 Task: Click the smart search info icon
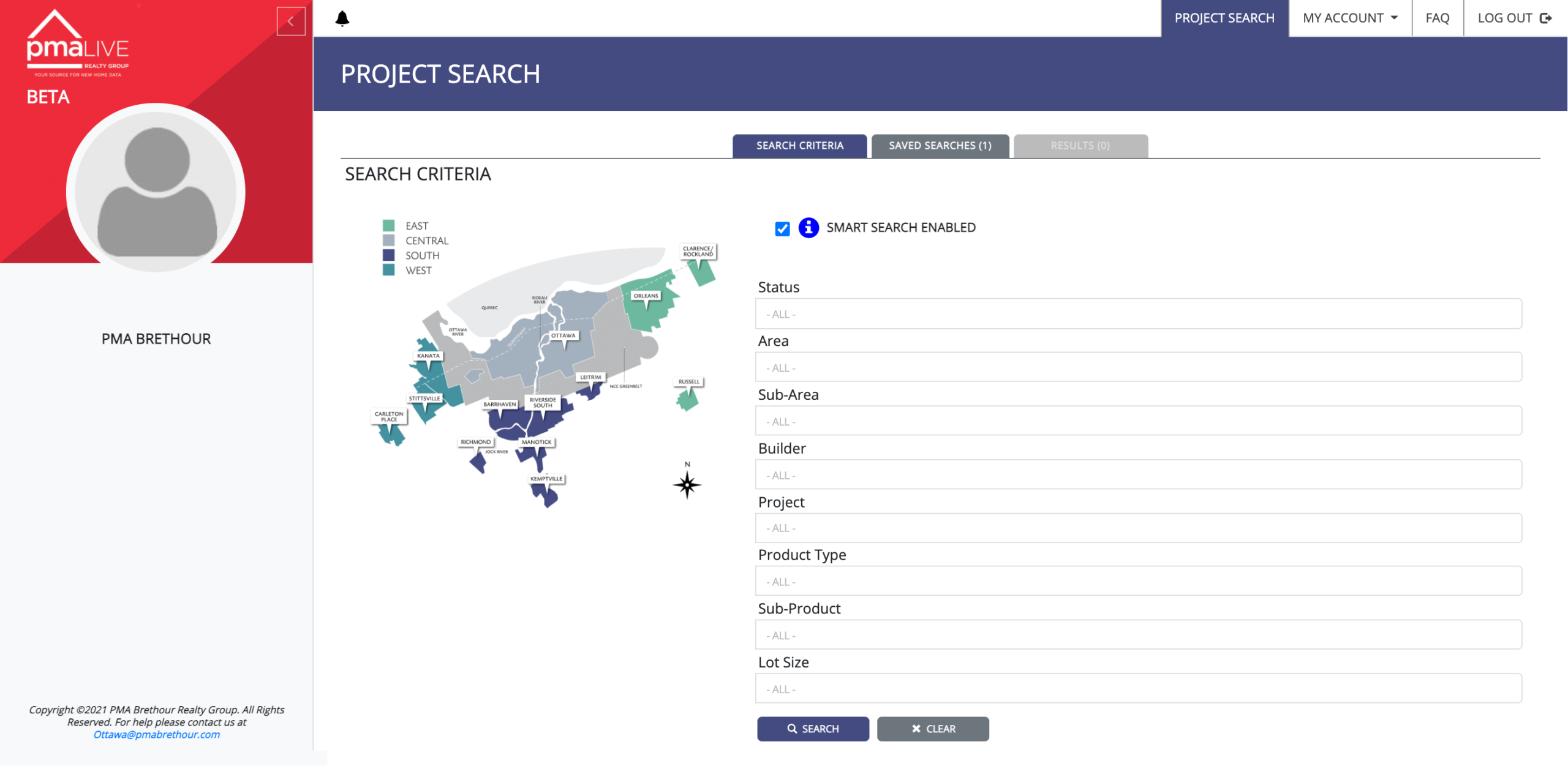pos(809,228)
